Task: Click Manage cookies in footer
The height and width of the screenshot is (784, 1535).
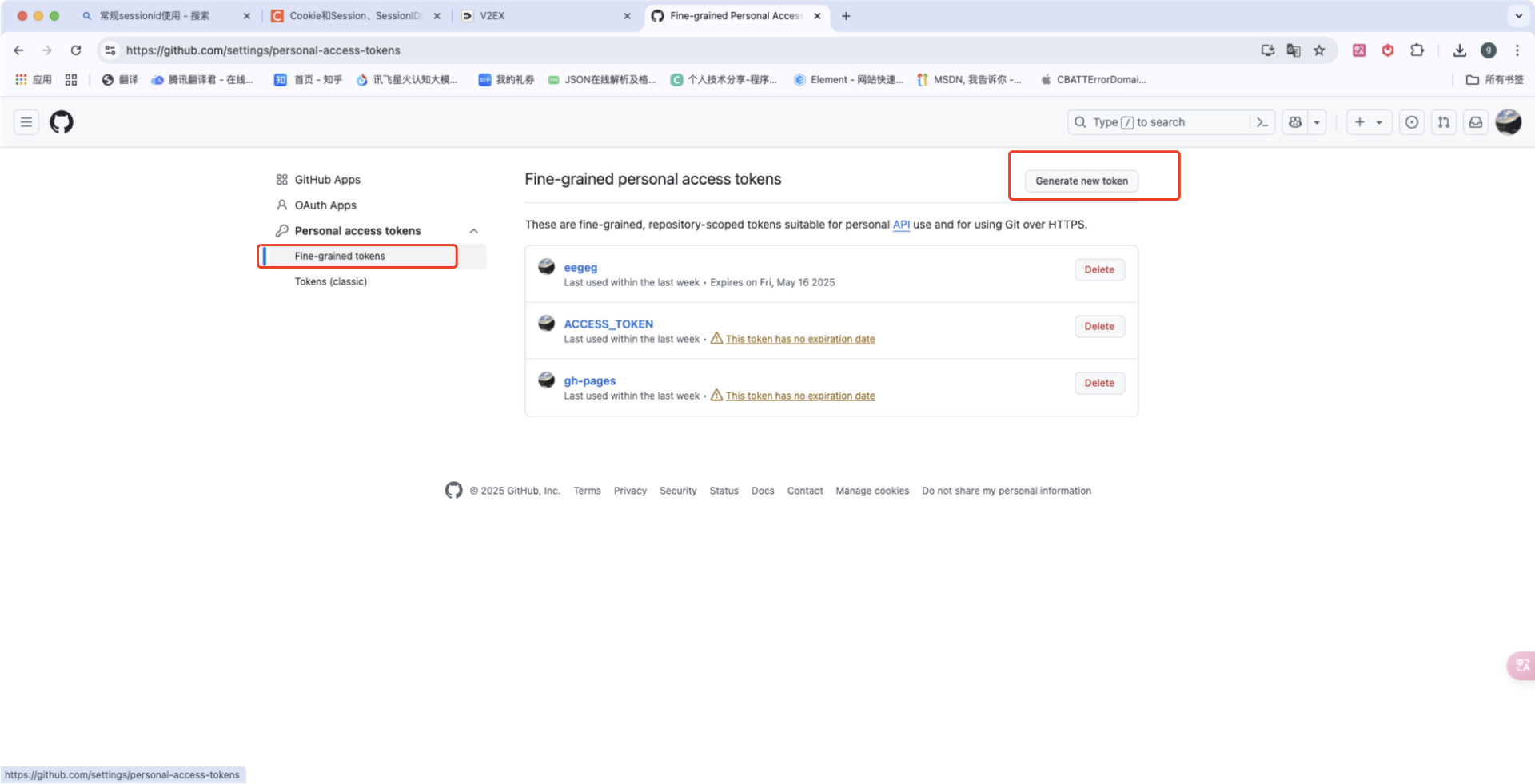Action: point(872,491)
